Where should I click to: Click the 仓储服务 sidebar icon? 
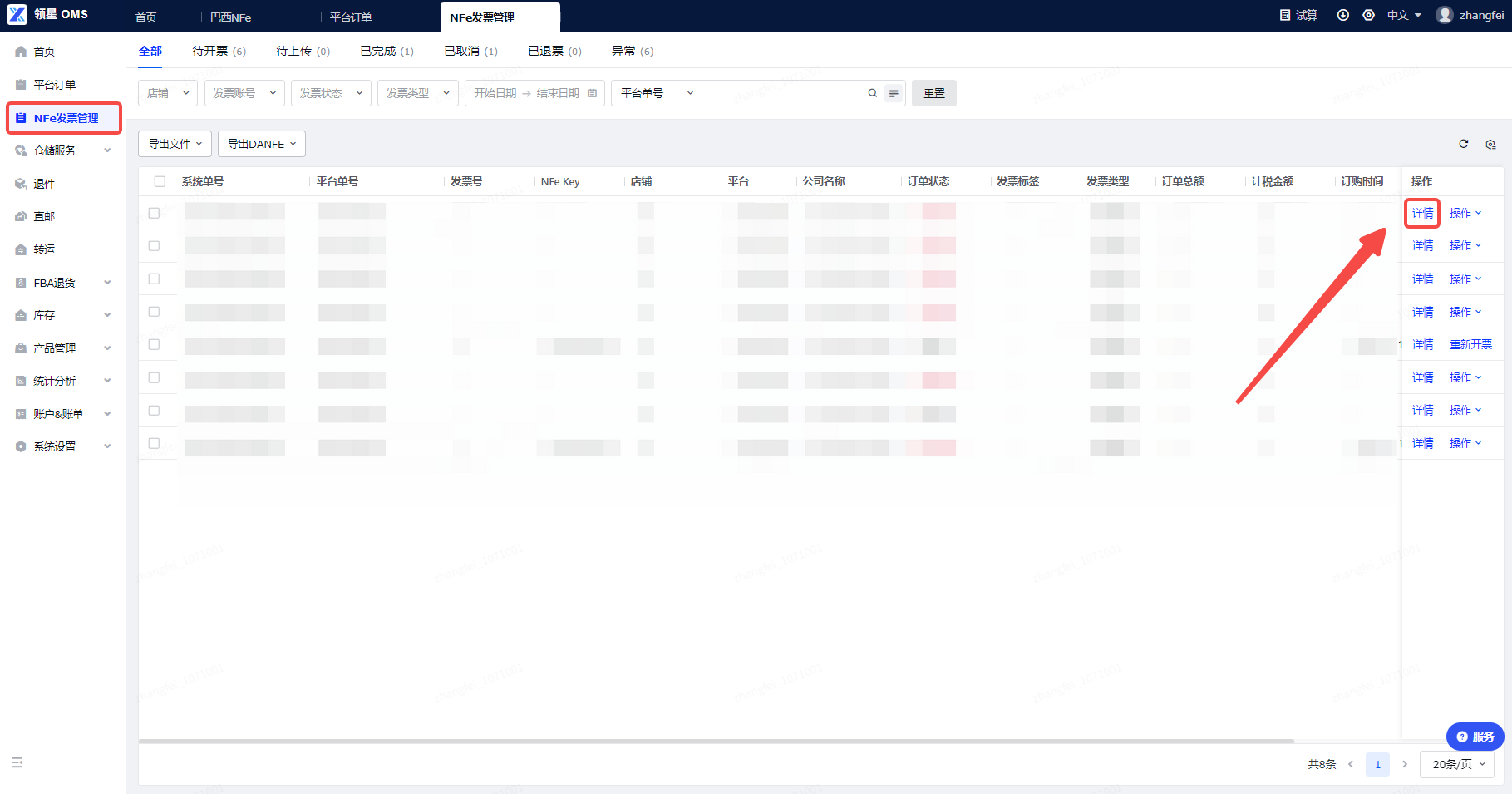coord(21,150)
